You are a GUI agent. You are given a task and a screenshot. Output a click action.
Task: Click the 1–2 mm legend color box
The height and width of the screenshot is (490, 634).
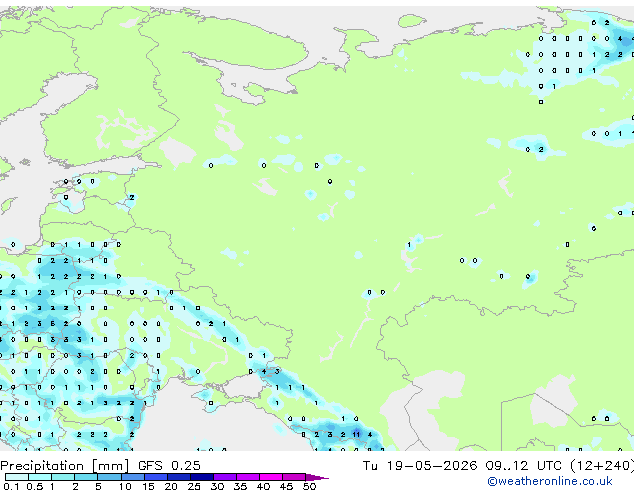click(x=63, y=477)
